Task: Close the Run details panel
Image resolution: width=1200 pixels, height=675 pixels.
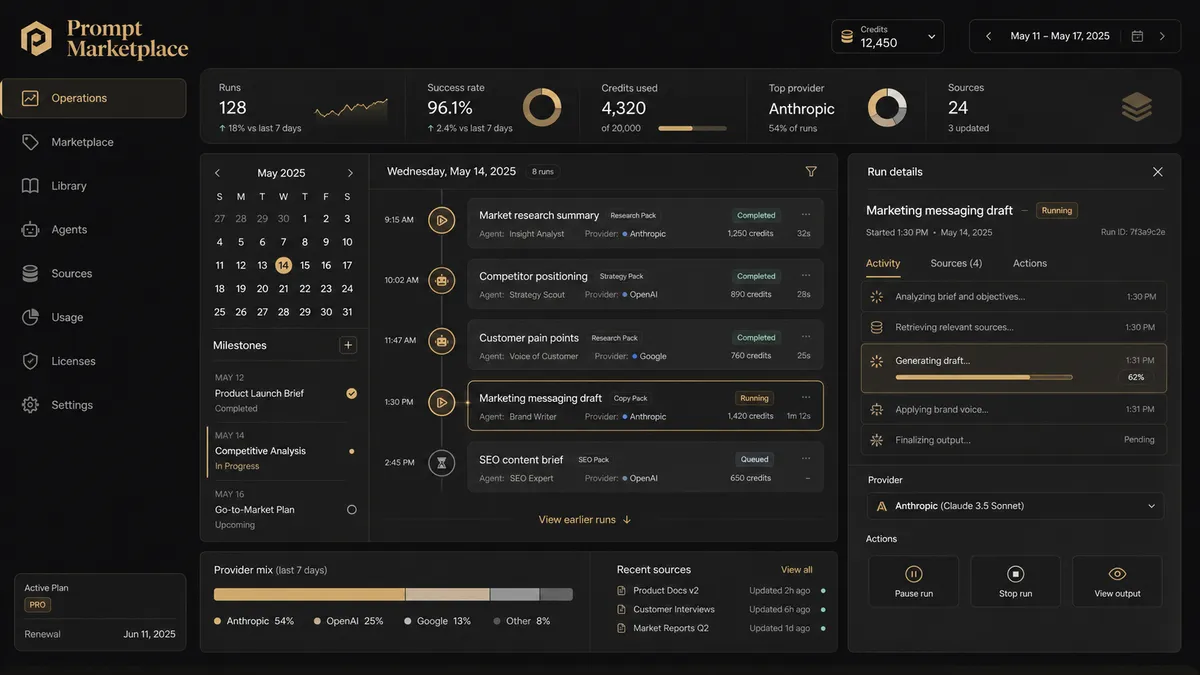Action: pyautogui.click(x=1158, y=172)
